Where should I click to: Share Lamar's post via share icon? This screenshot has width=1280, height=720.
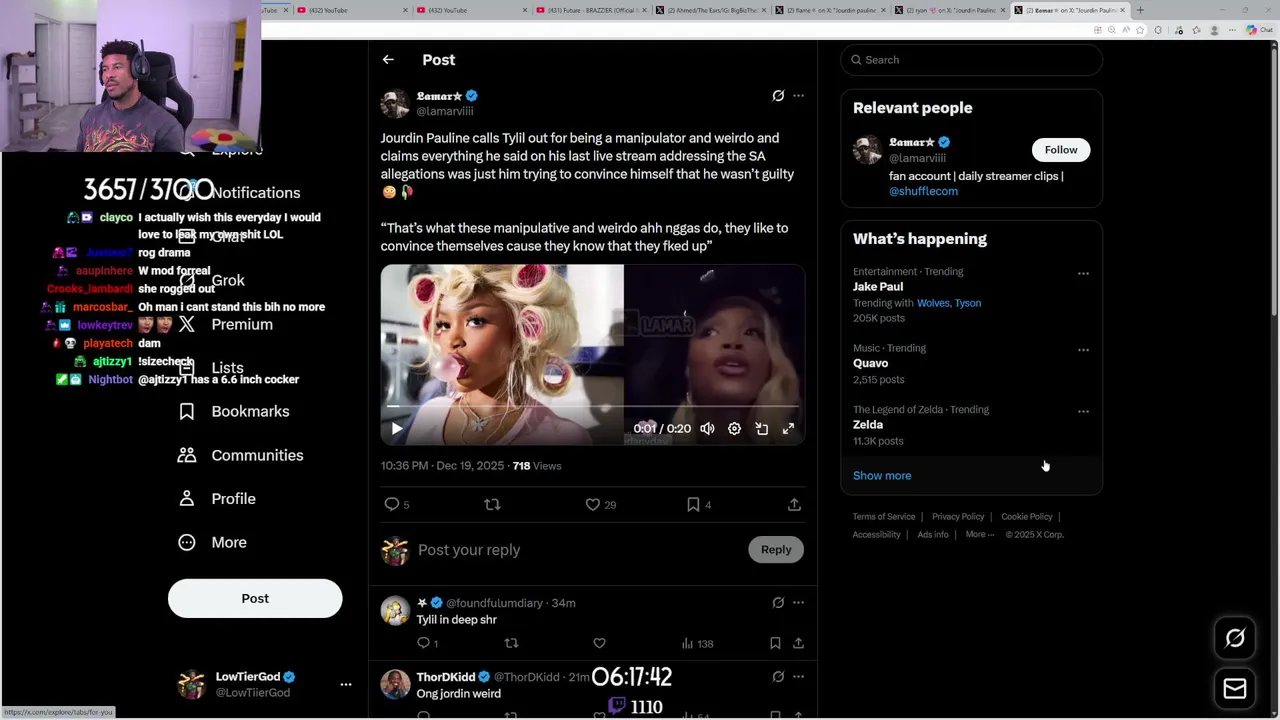[794, 505]
